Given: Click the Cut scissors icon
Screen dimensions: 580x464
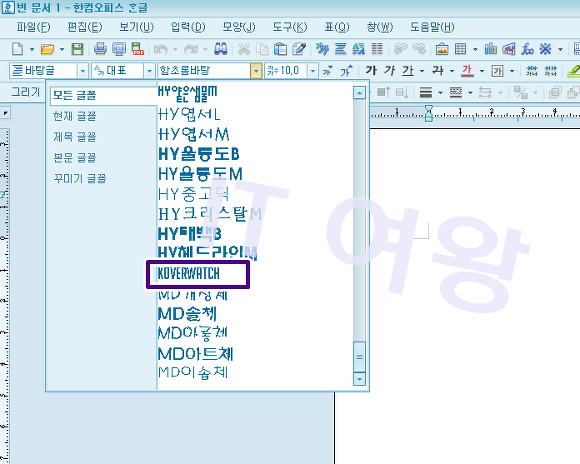Looking at the screenshot, I should (x=244, y=49).
